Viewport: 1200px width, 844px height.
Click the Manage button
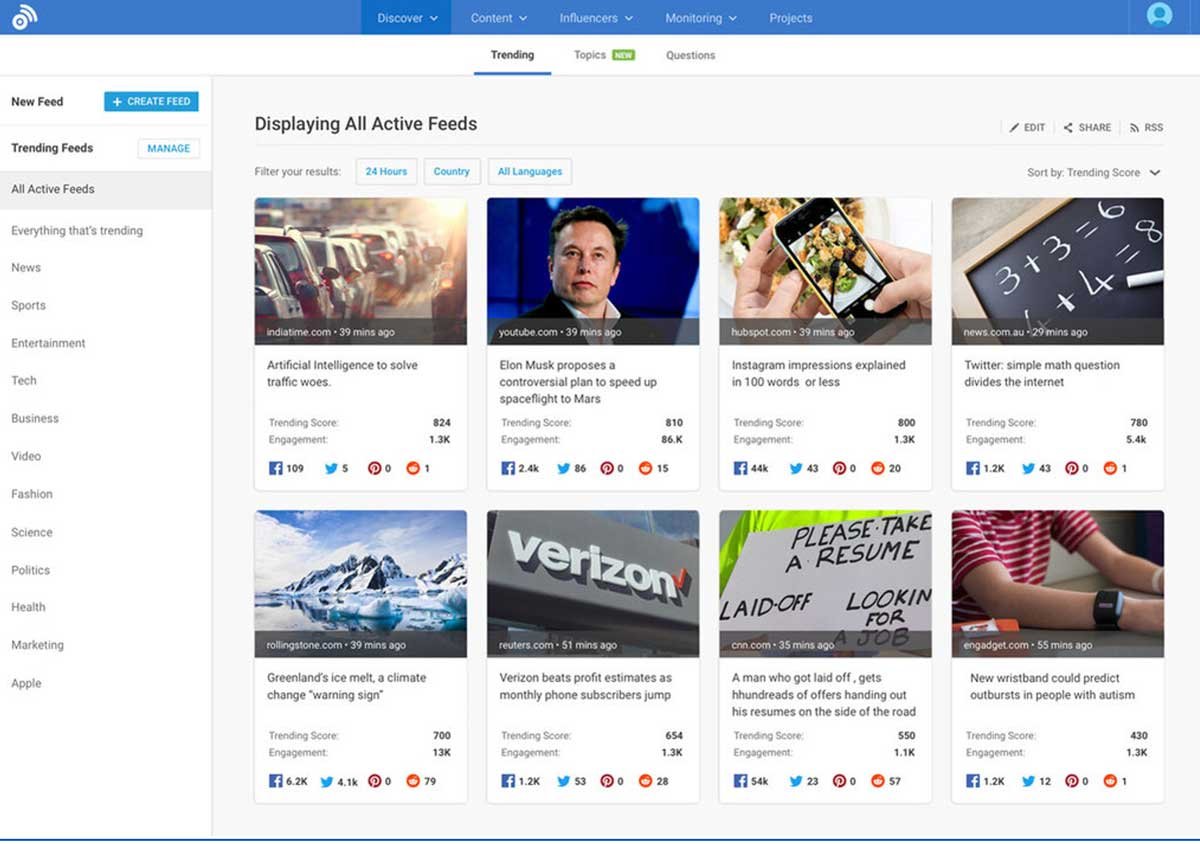click(168, 148)
